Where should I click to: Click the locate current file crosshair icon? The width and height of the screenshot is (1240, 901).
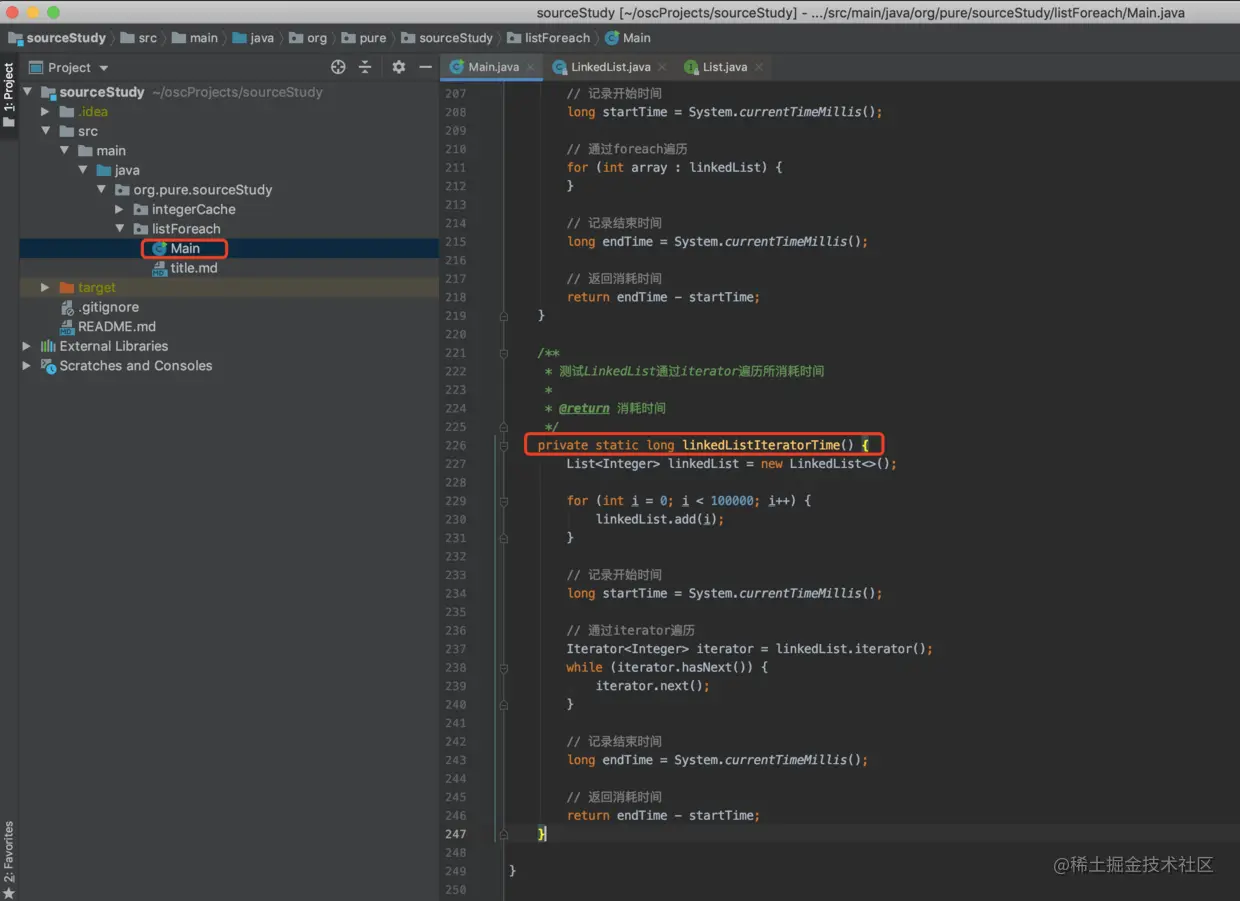(x=338, y=67)
